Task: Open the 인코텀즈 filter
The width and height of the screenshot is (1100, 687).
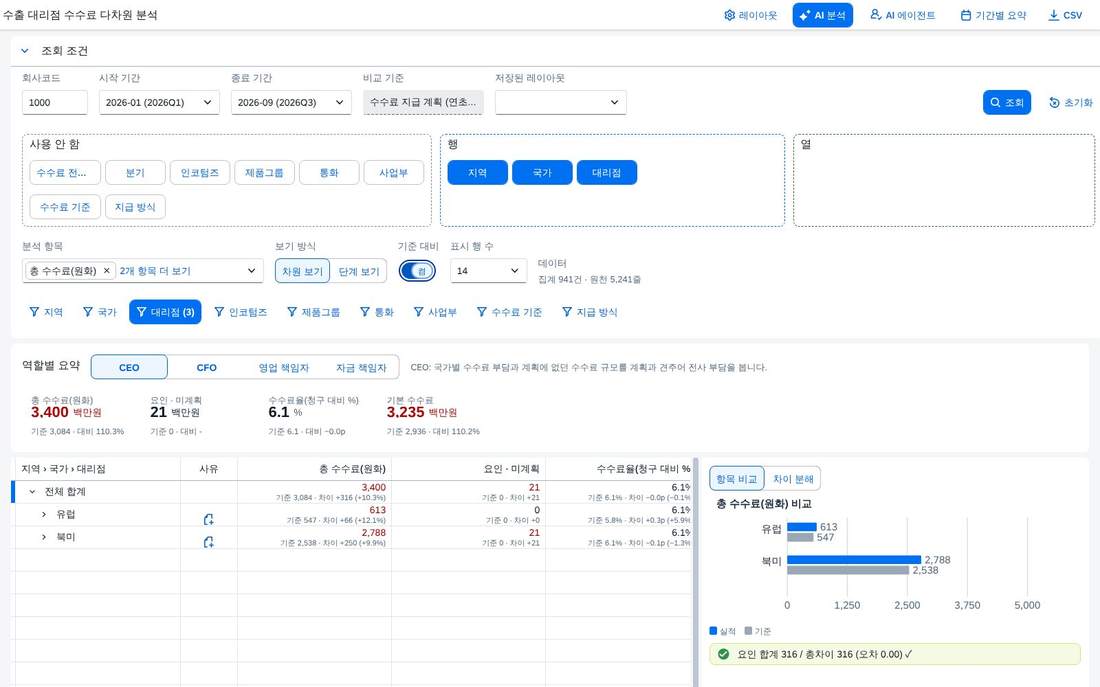Action: pyautogui.click(x=241, y=312)
